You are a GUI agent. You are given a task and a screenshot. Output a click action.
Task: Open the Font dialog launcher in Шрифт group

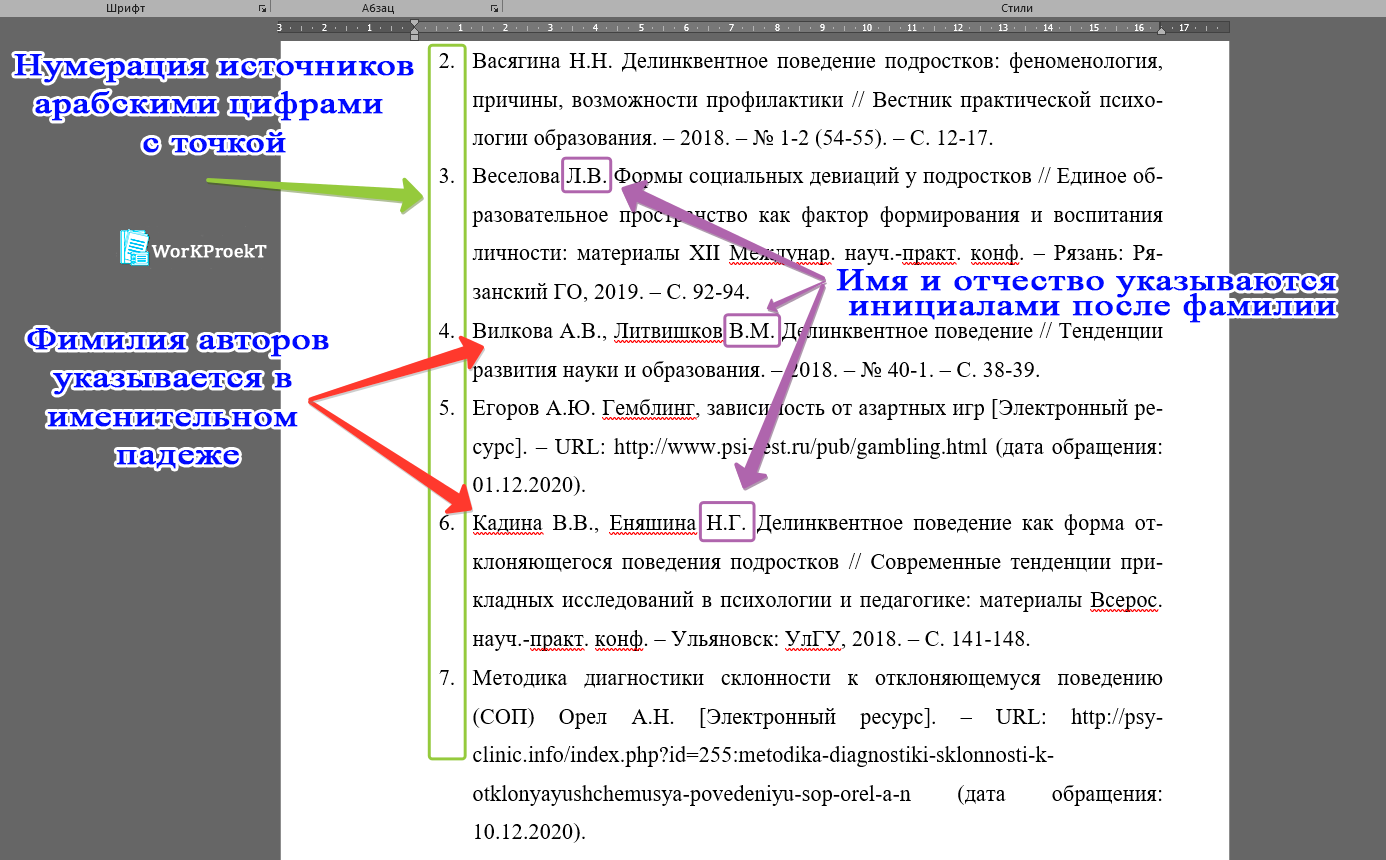tap(262, 8)
